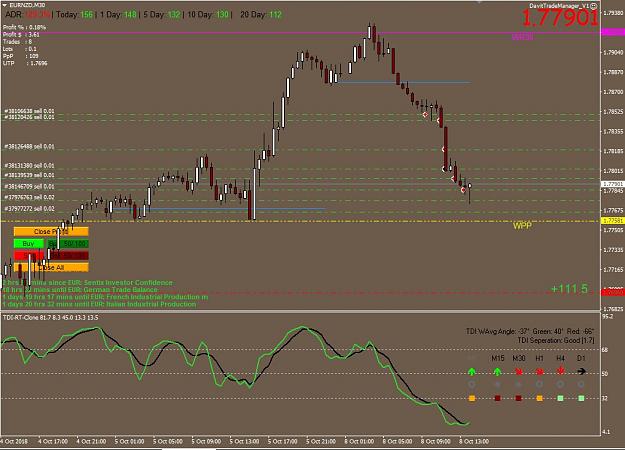Select the M15 timeframe label in TDI panel
Image resolution: width=625 pixels, height=450 pixels.
click(497, 358)
